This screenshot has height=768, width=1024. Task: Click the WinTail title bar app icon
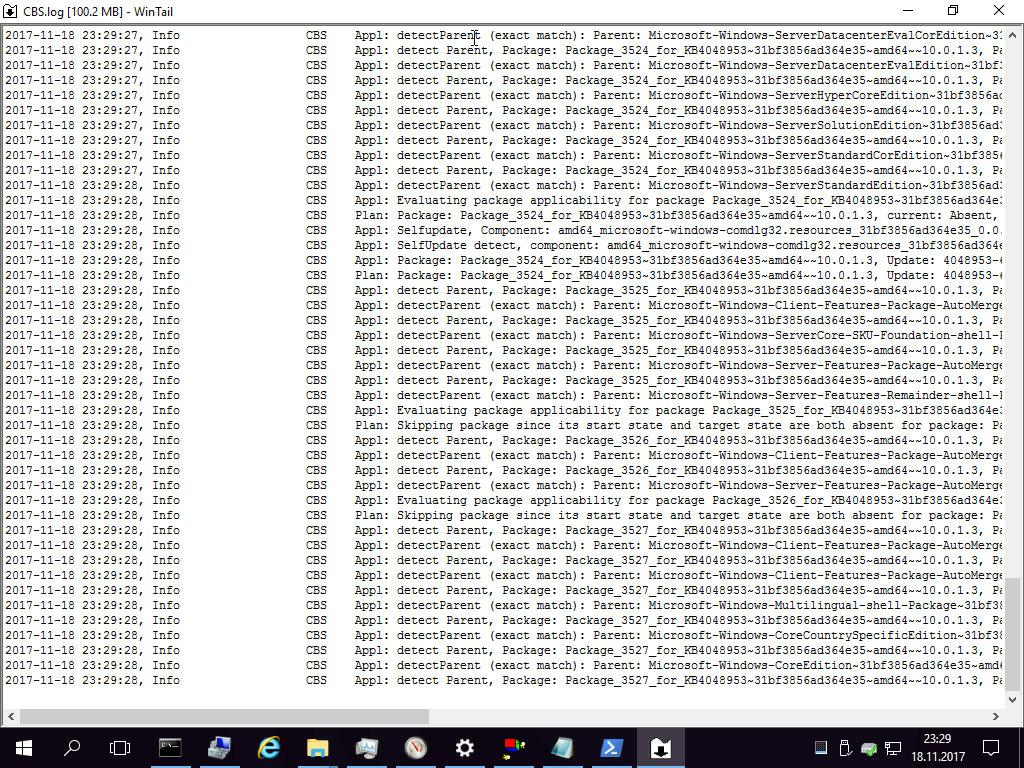[x=11, y=11]
